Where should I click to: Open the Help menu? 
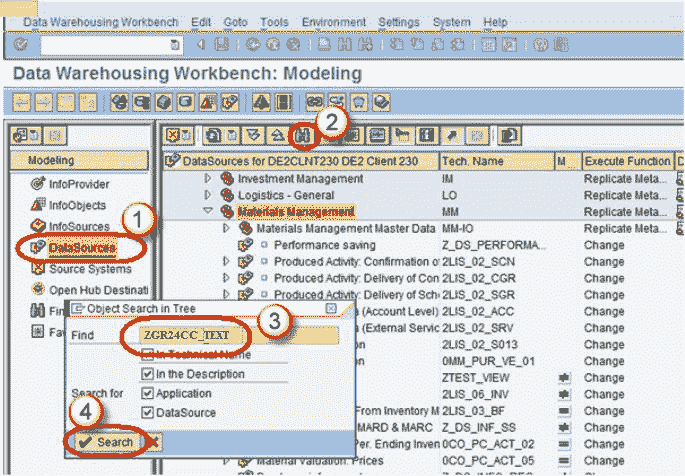coord(495,22)
